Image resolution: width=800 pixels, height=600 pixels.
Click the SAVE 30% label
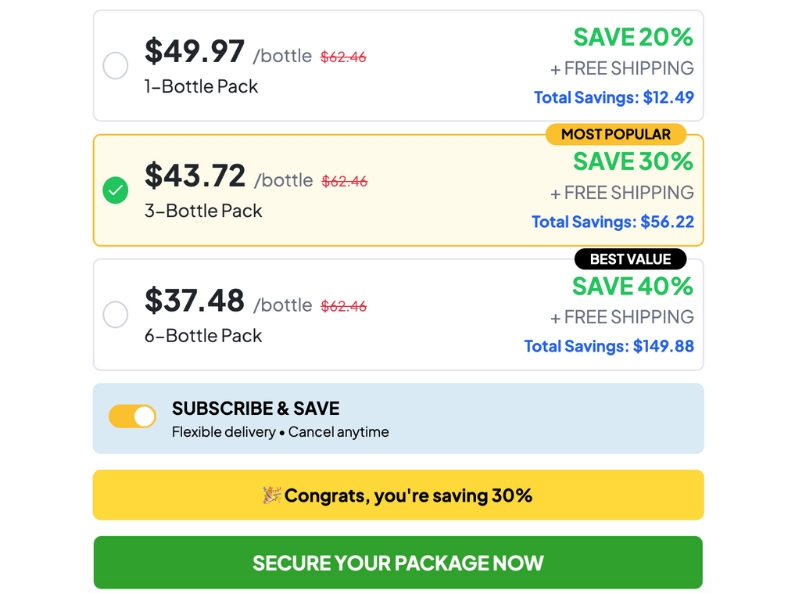633,161
